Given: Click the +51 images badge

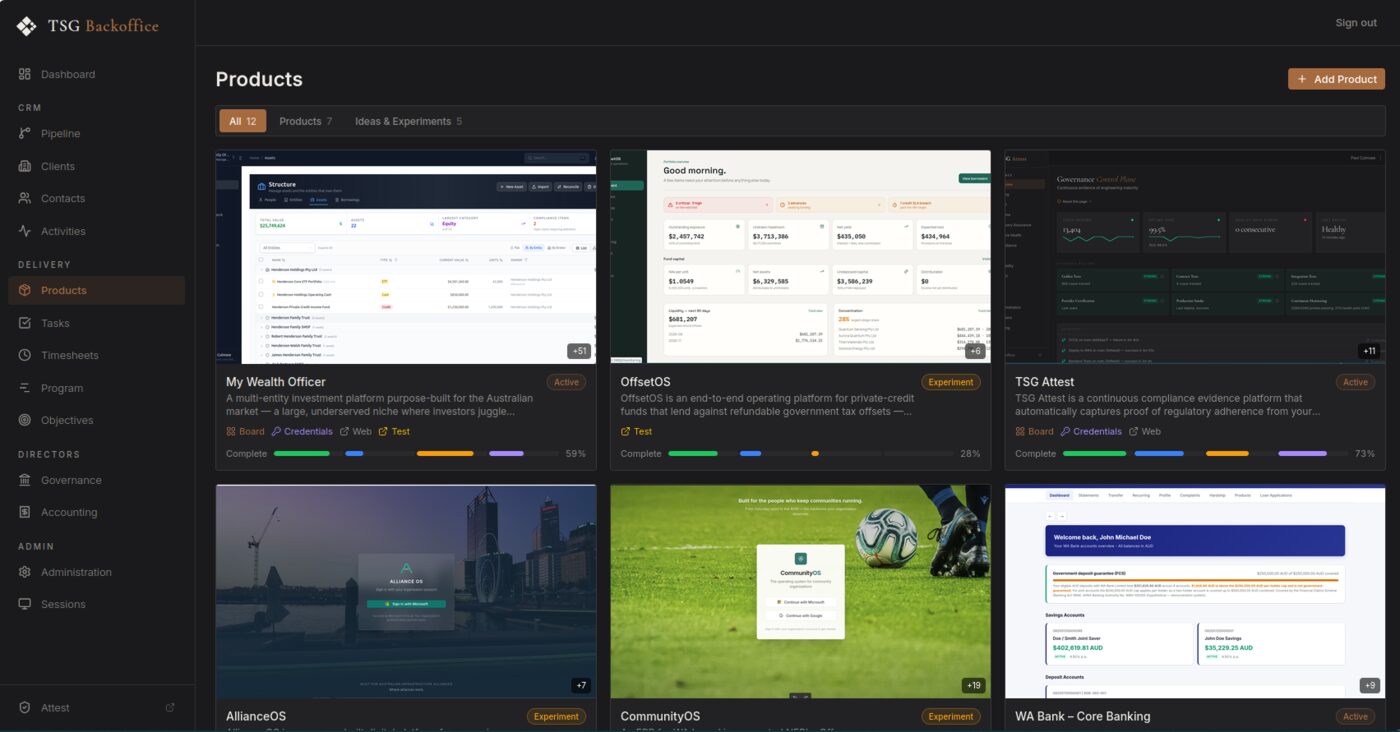Looking at the screenshot, I should tap(579, 351).
